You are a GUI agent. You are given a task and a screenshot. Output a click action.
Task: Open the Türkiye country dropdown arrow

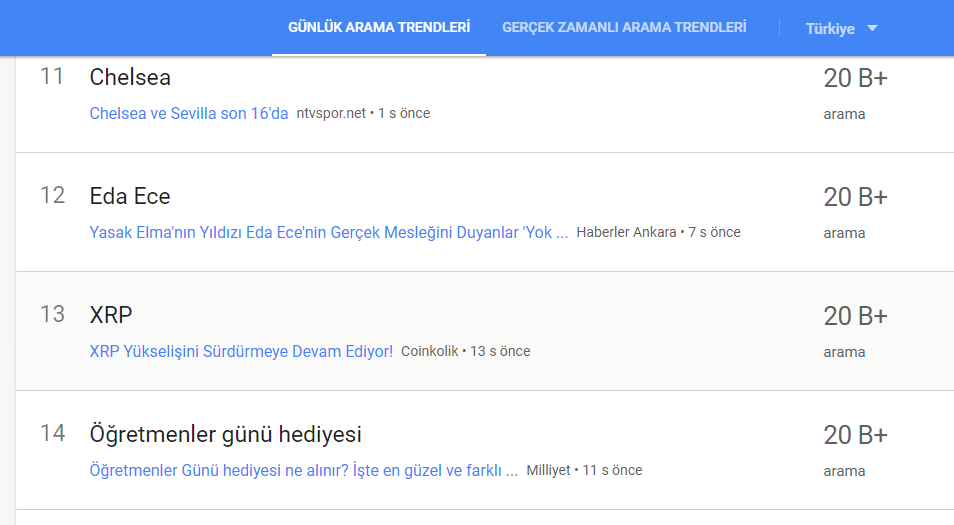872,28
